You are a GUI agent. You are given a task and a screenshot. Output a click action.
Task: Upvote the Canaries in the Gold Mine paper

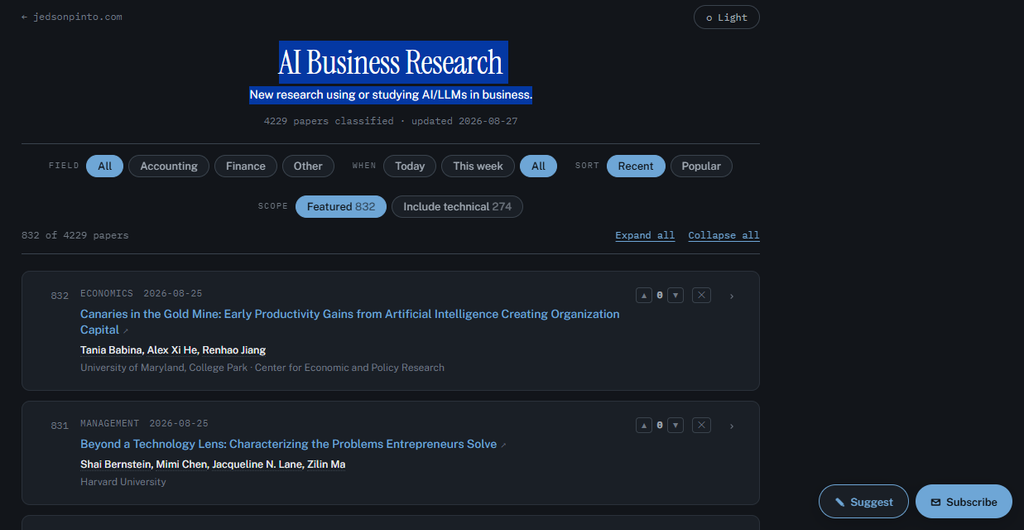[644, 295]
